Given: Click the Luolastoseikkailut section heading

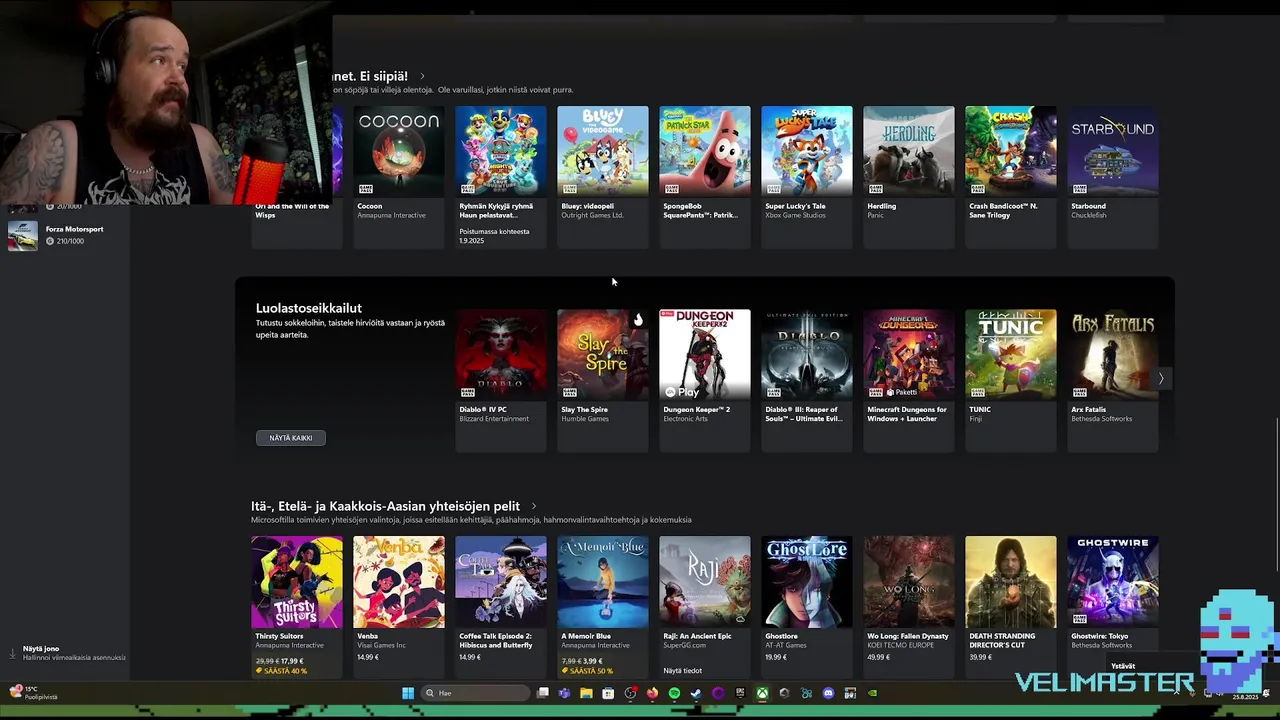Looking at the screenshot, I should tap(308, 308).
